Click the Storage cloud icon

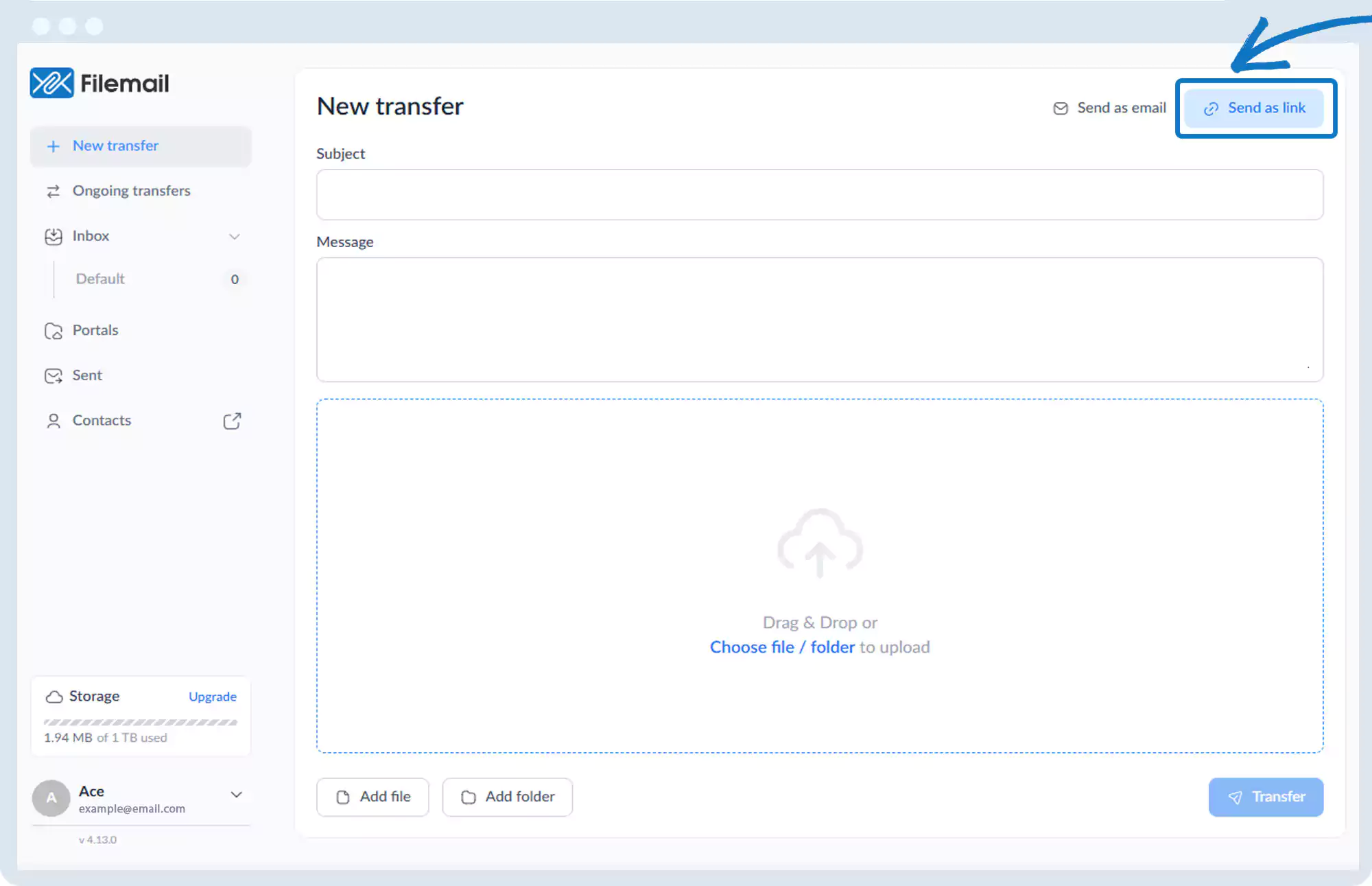point(54,697)
